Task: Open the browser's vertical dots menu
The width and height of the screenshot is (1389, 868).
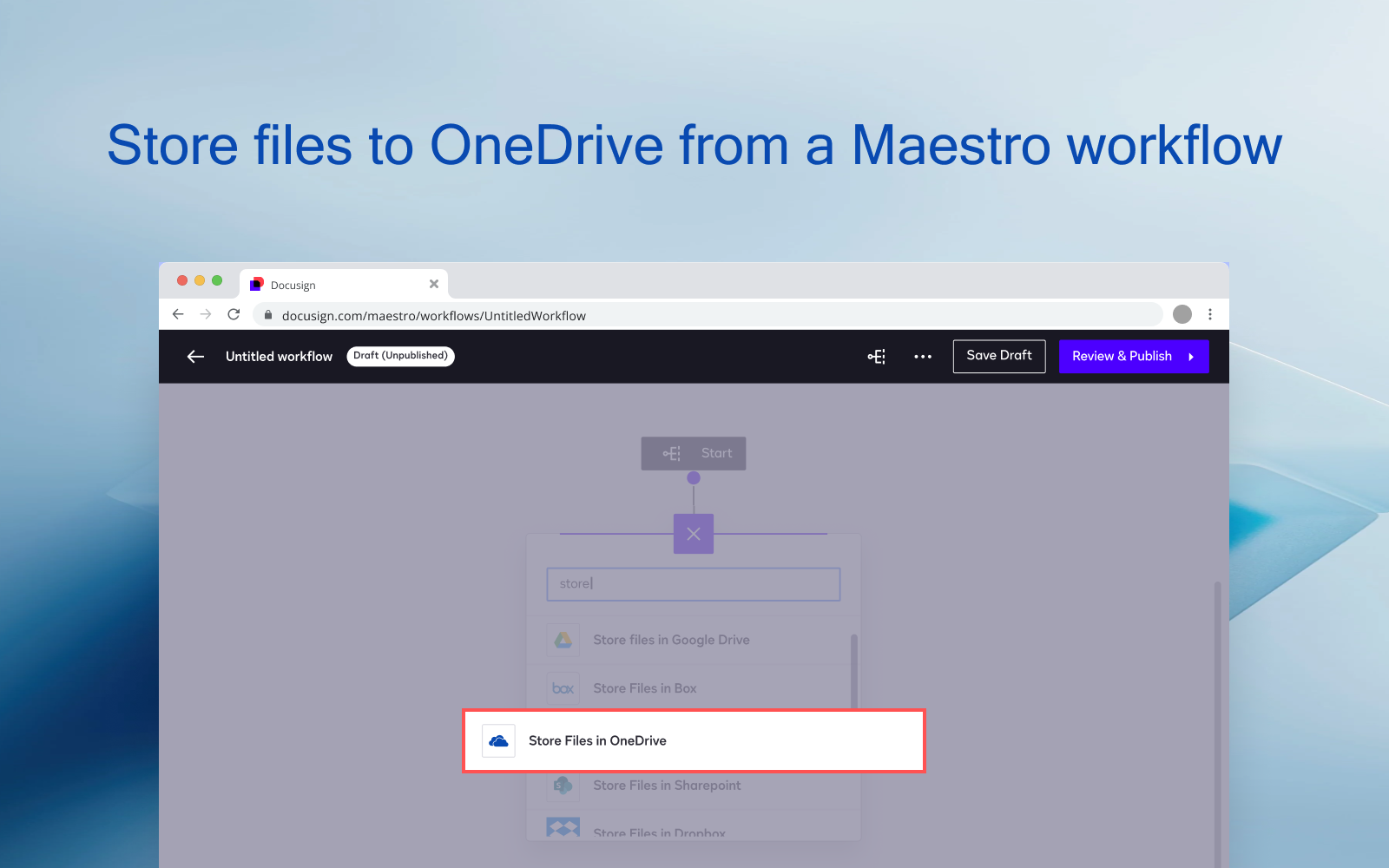Action: [1210, 314]
